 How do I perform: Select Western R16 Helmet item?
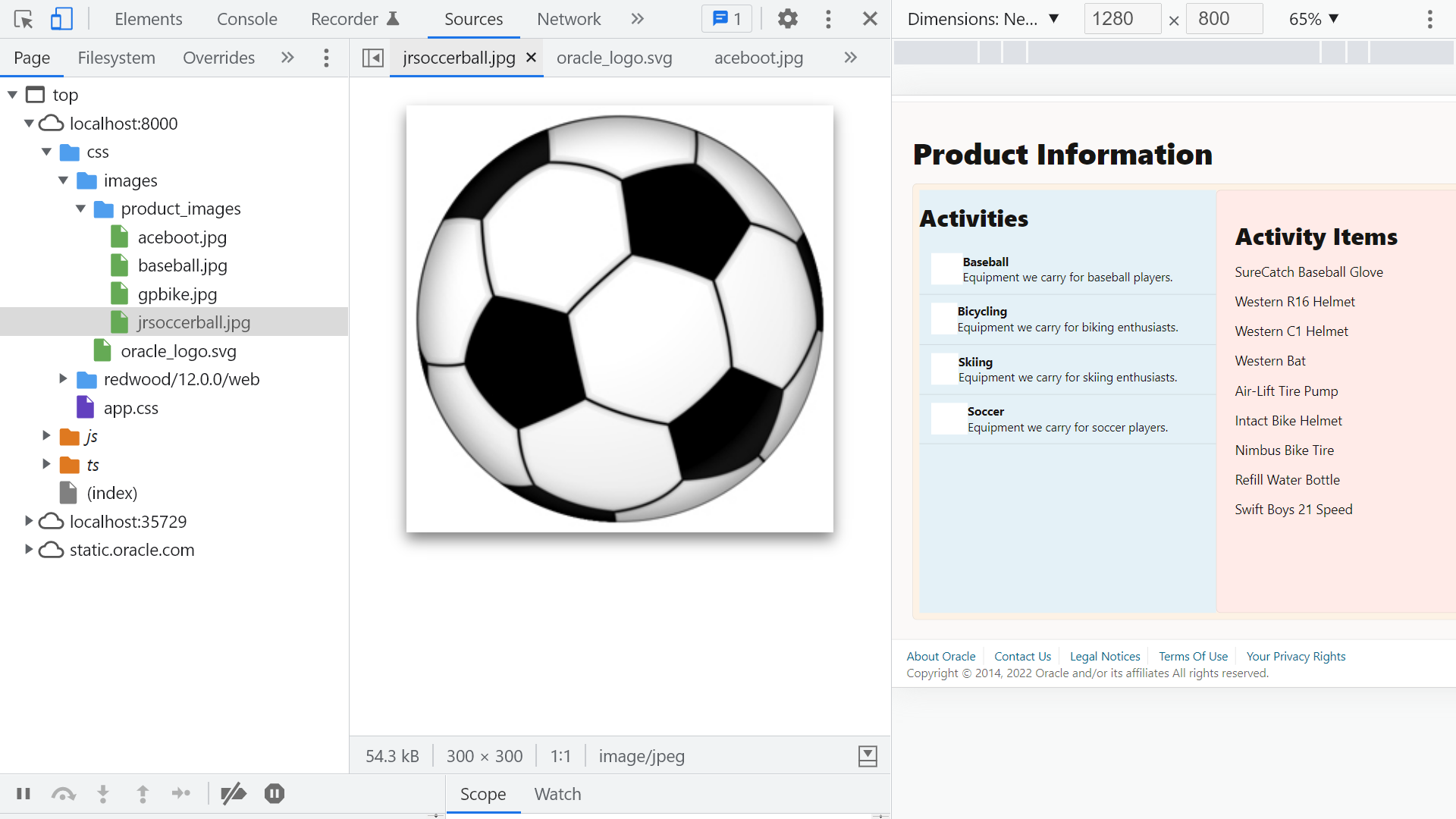[x=1294, y=302]
